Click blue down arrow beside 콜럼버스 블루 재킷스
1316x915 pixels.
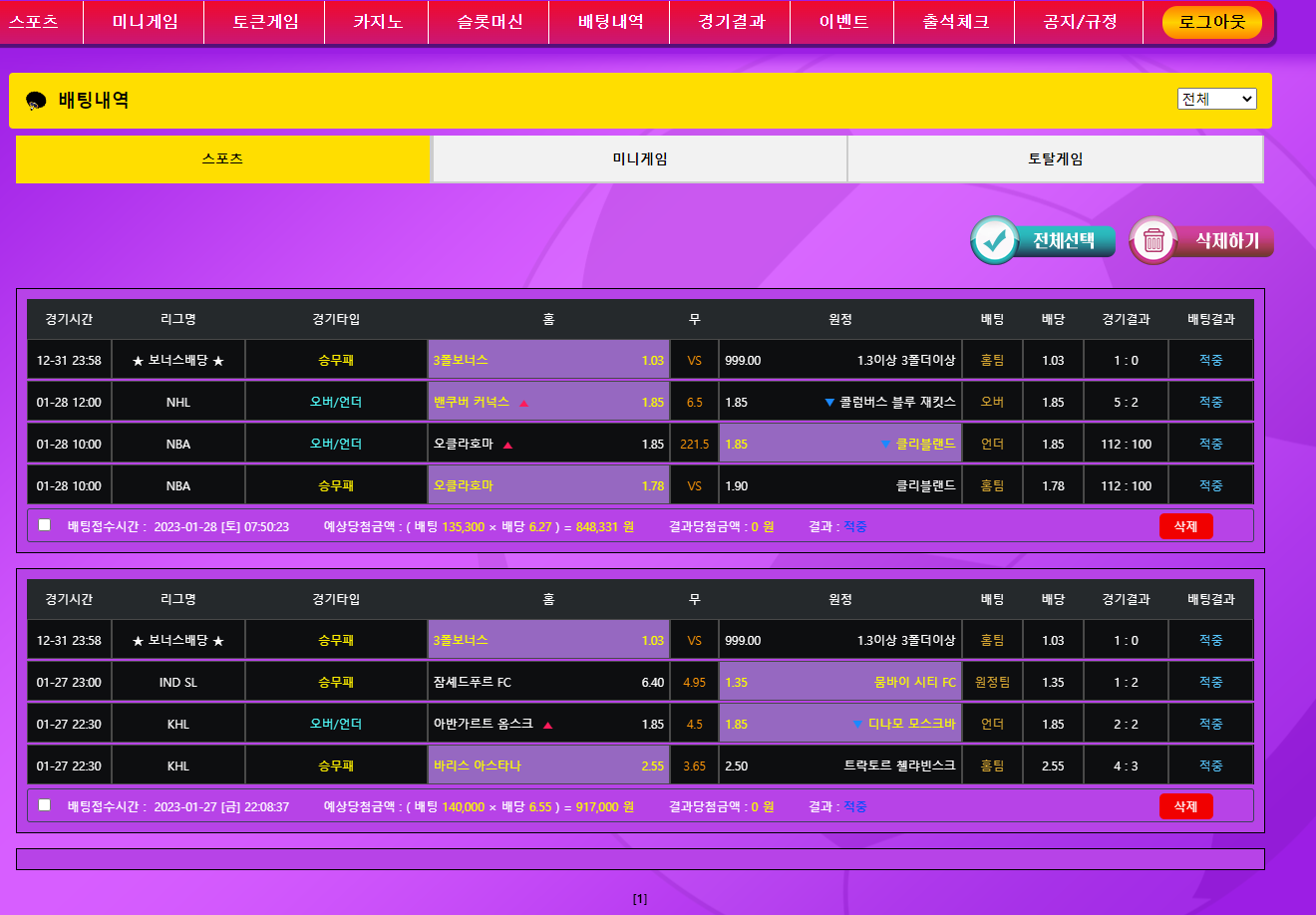click(x=828, y=403)
